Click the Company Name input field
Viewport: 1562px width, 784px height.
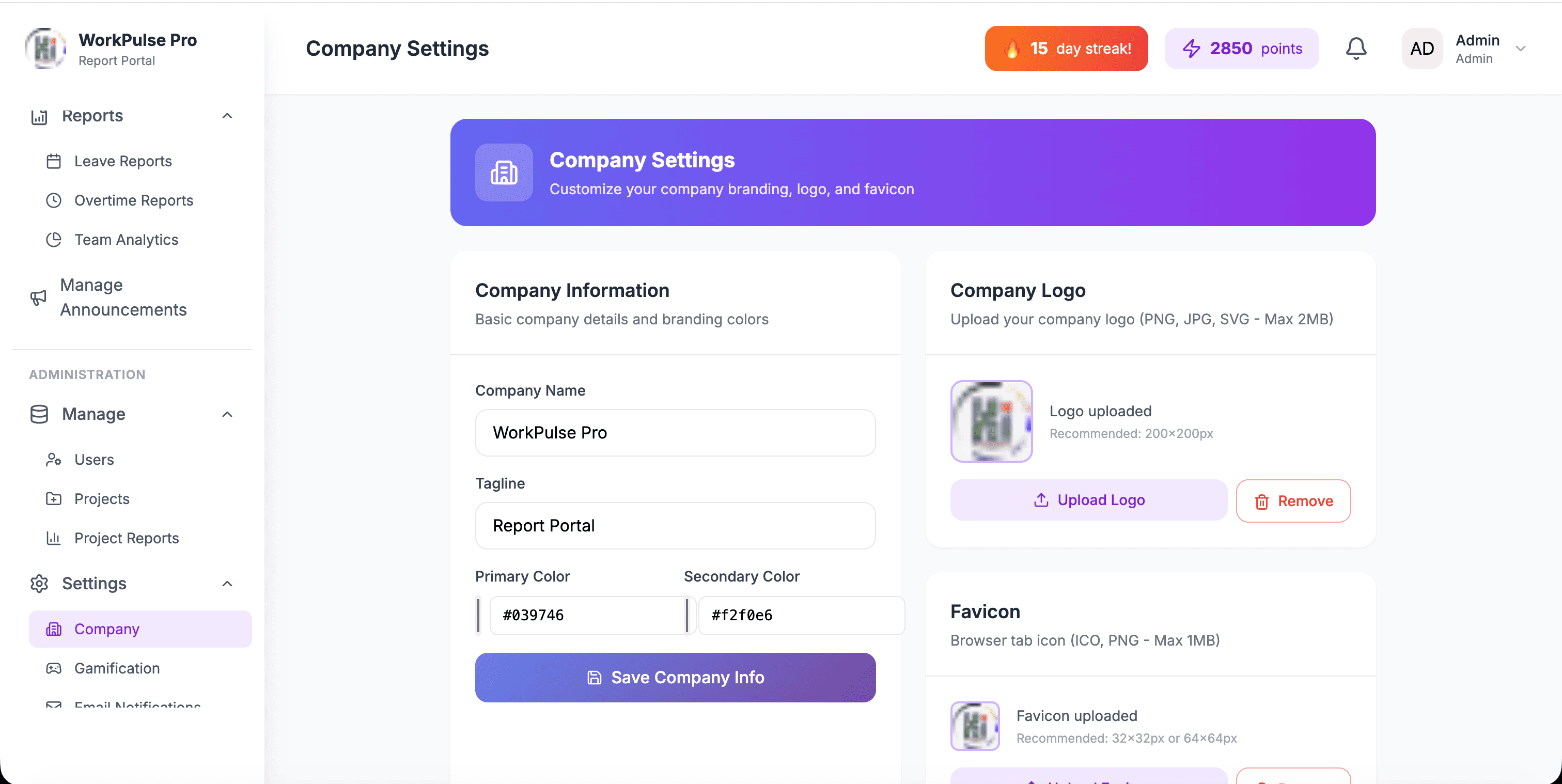pyautogui.click(x=675, y=432)
